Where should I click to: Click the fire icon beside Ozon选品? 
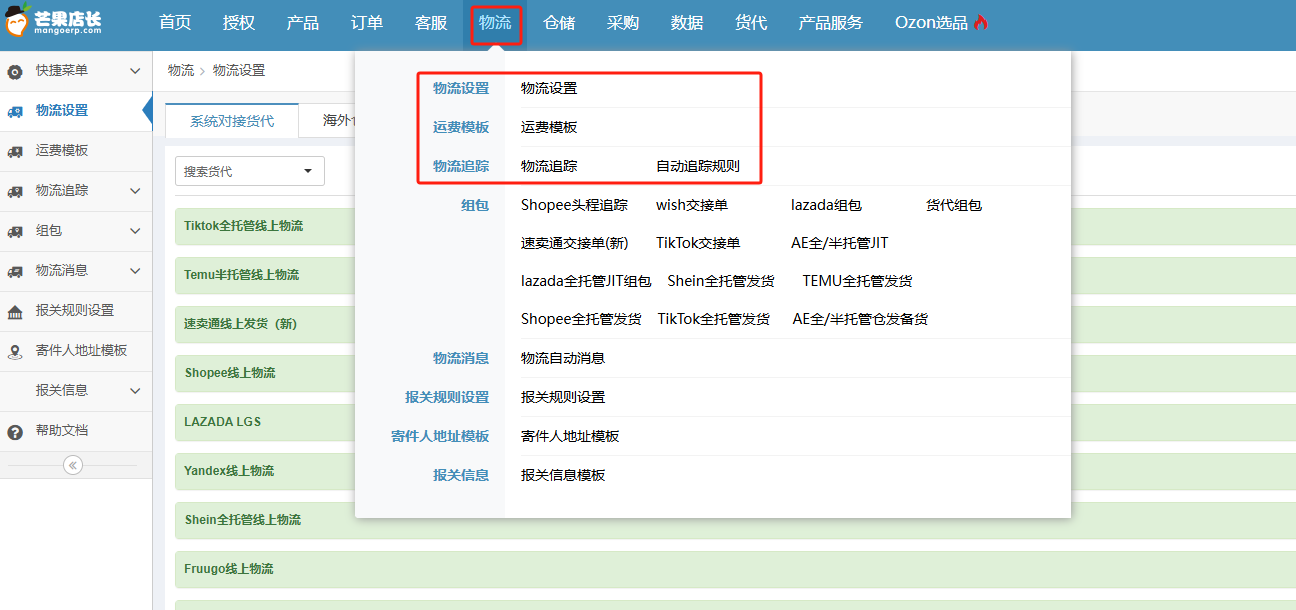coord(980,23)
